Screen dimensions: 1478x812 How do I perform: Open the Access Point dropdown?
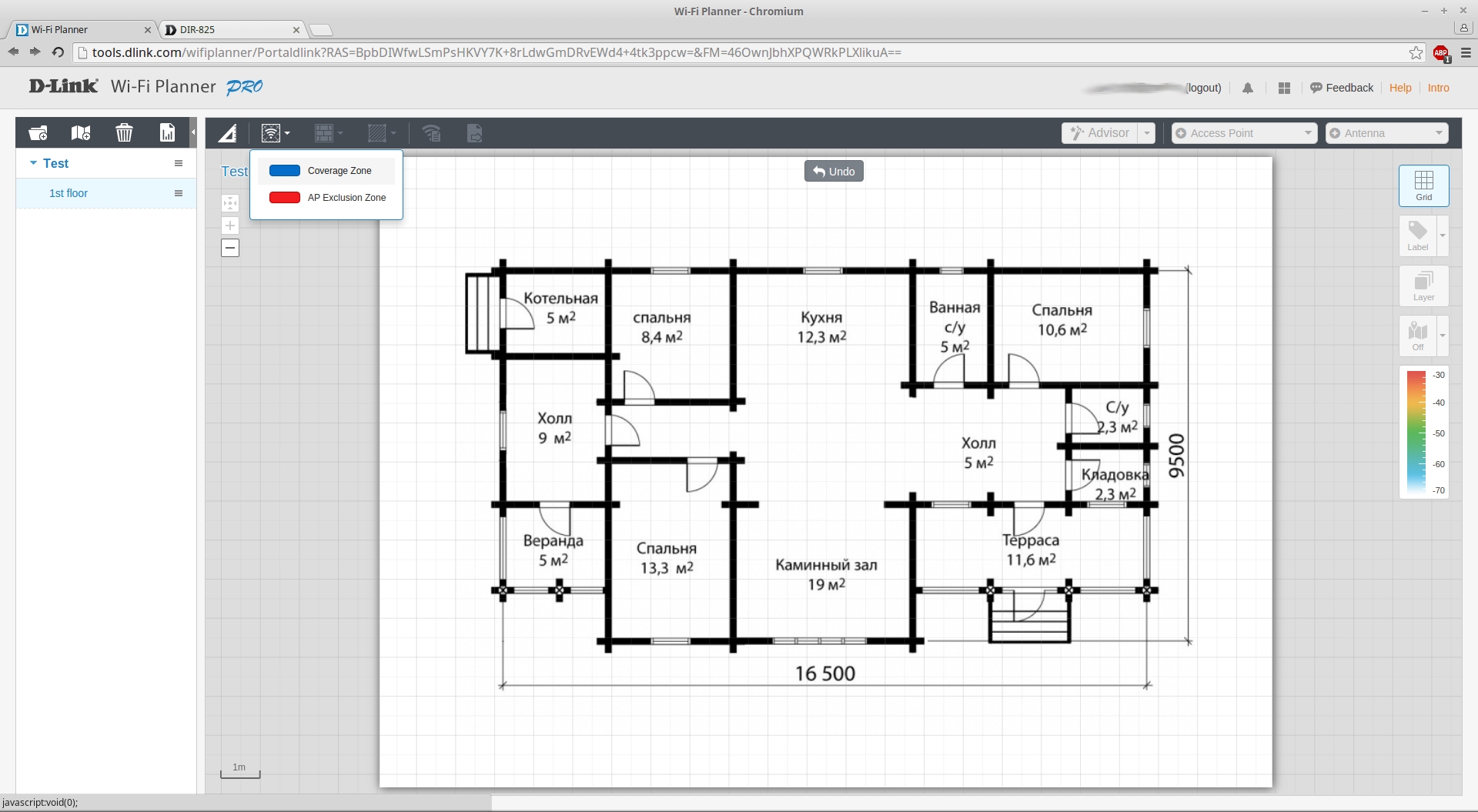click(x=1243, y=133)
